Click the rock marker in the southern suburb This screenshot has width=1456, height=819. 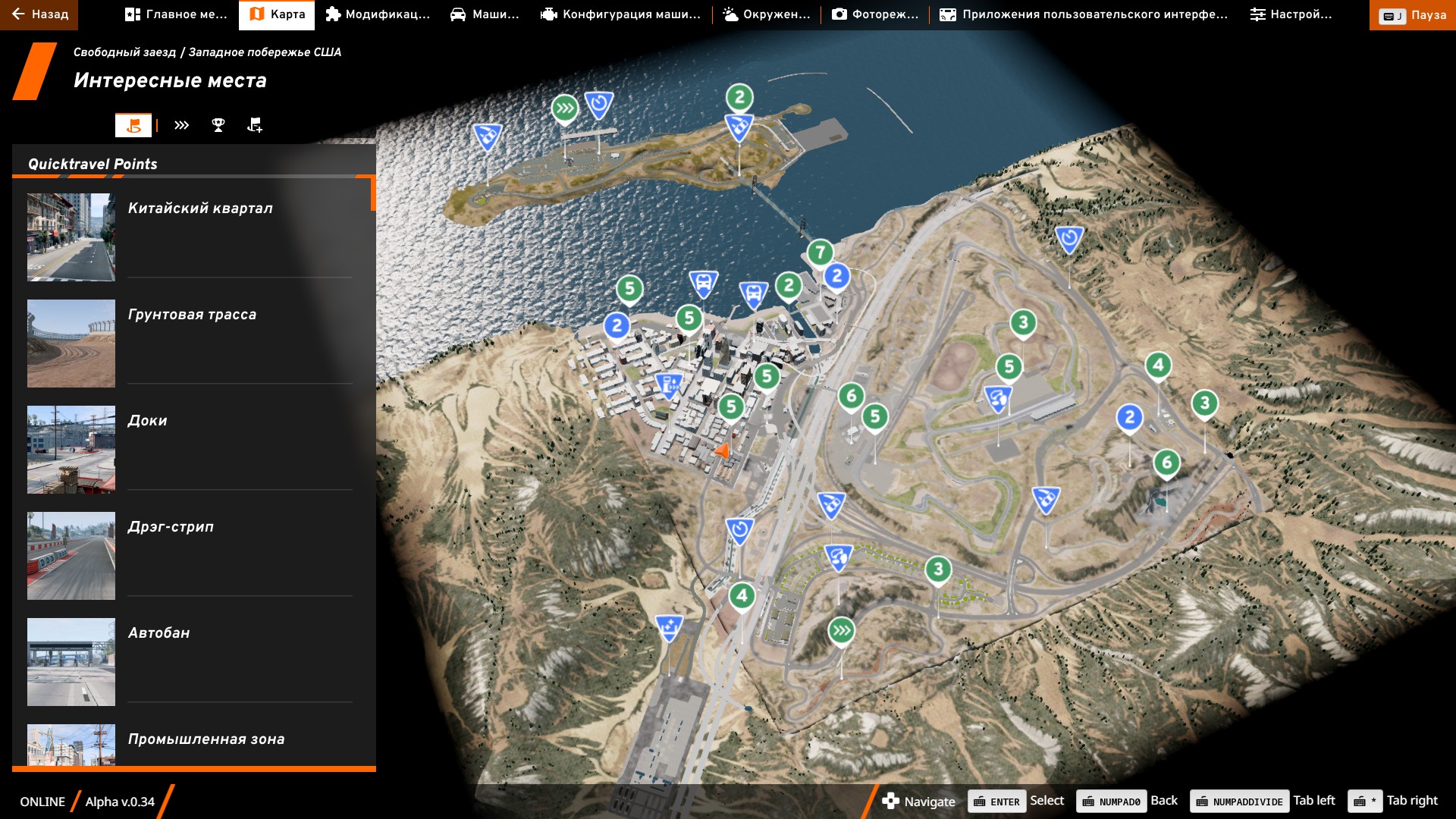pyautogui.click(x=838, y=558)
